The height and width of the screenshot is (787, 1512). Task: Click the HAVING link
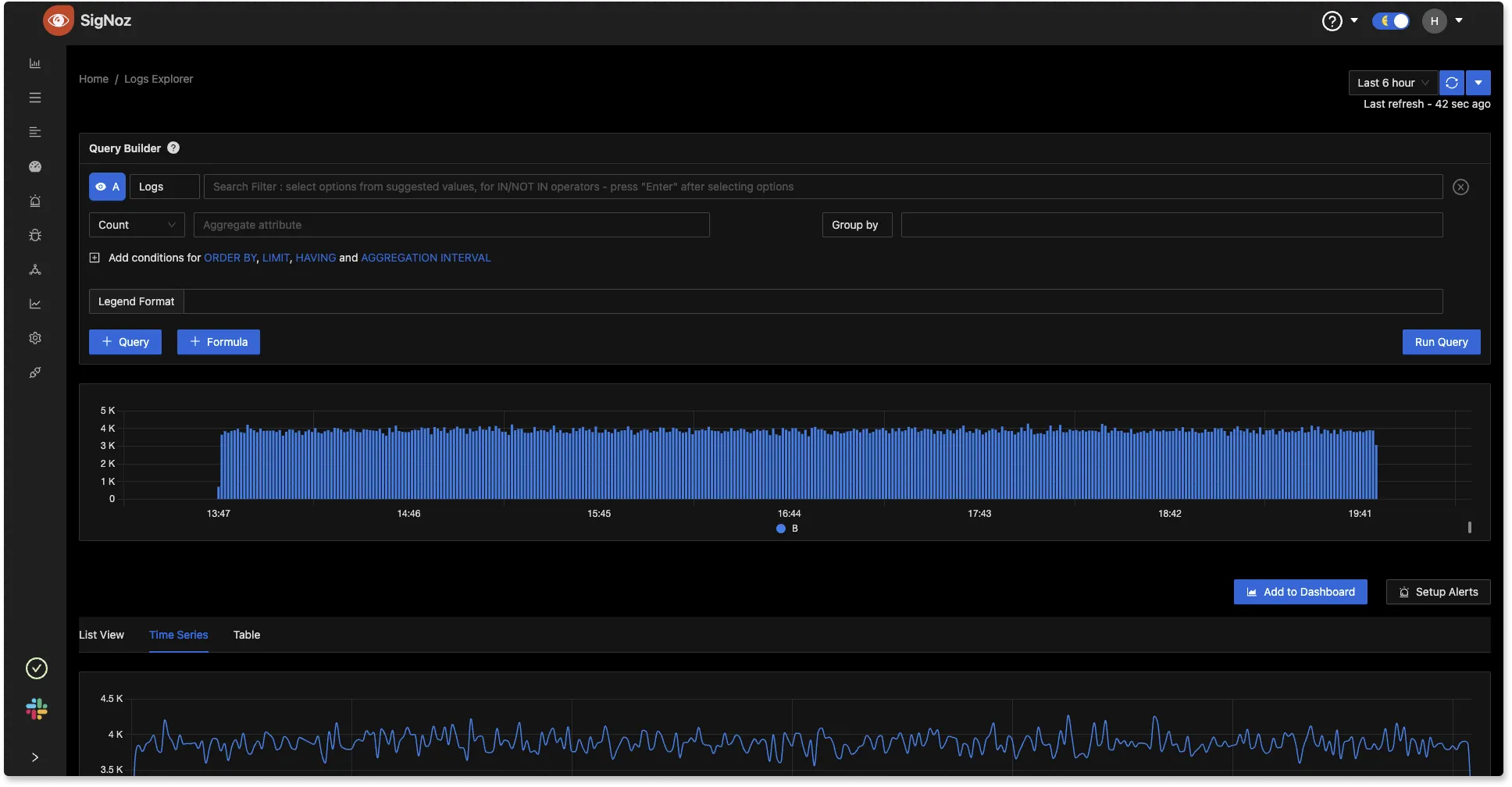coord(316,258)
